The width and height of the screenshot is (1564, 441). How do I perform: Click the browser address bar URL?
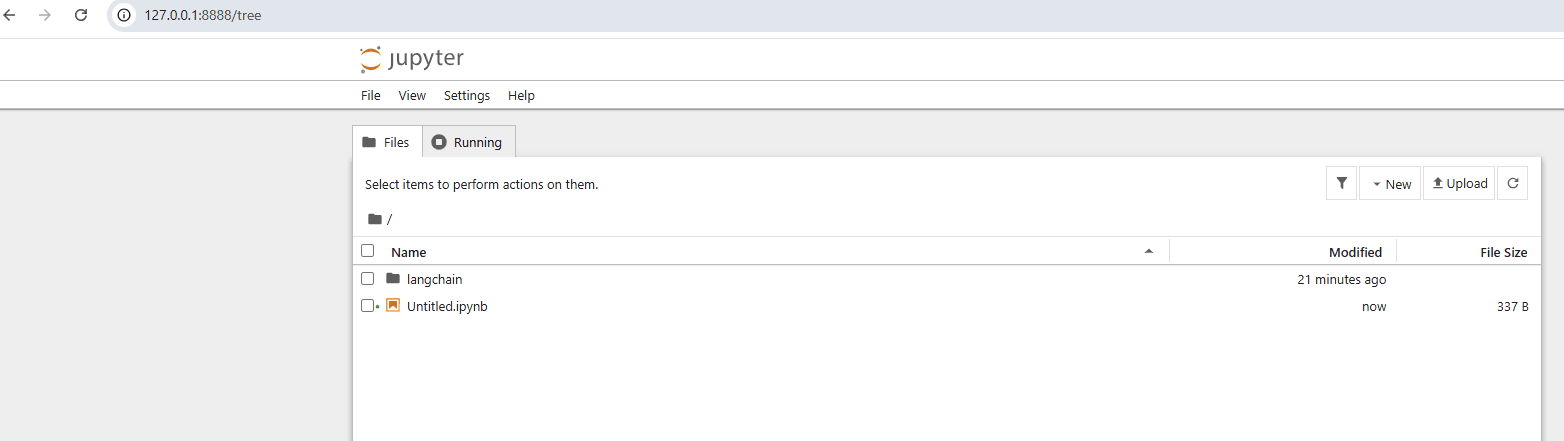click(x=203, y=15)
